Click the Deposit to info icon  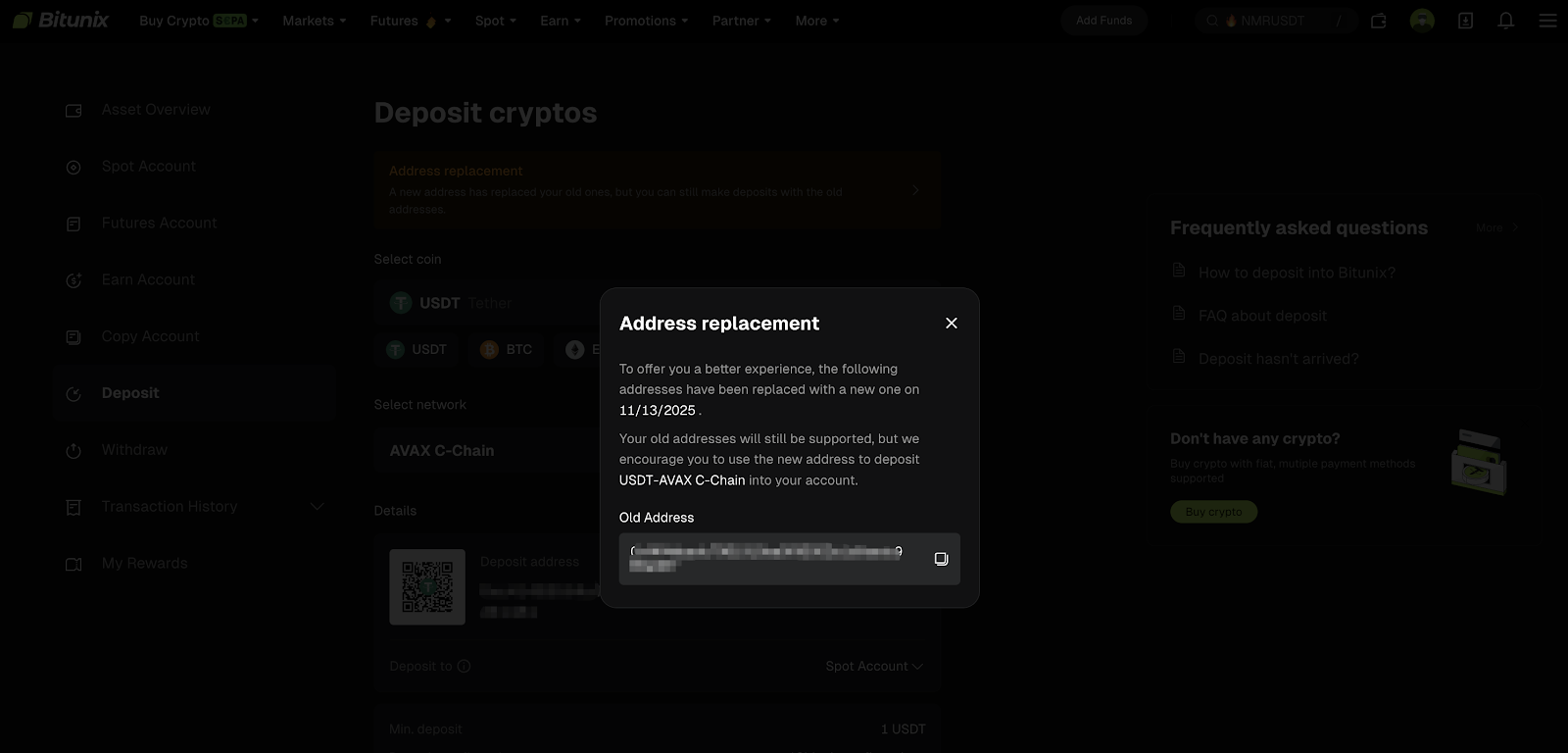click(465, 667)
